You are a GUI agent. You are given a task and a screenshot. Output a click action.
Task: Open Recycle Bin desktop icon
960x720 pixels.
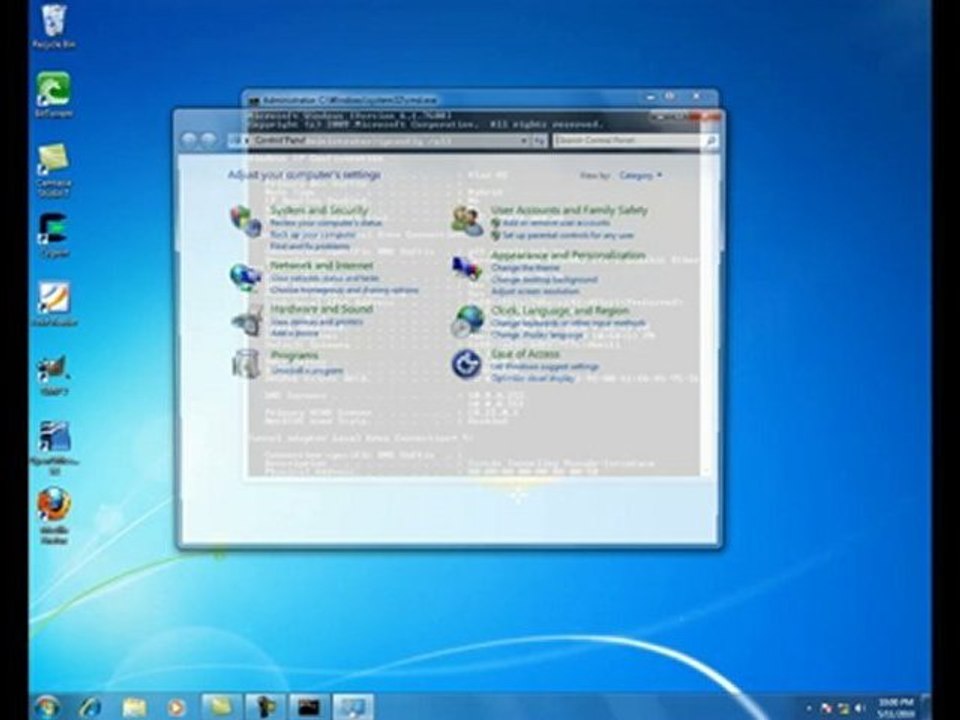tap(54, 26)
